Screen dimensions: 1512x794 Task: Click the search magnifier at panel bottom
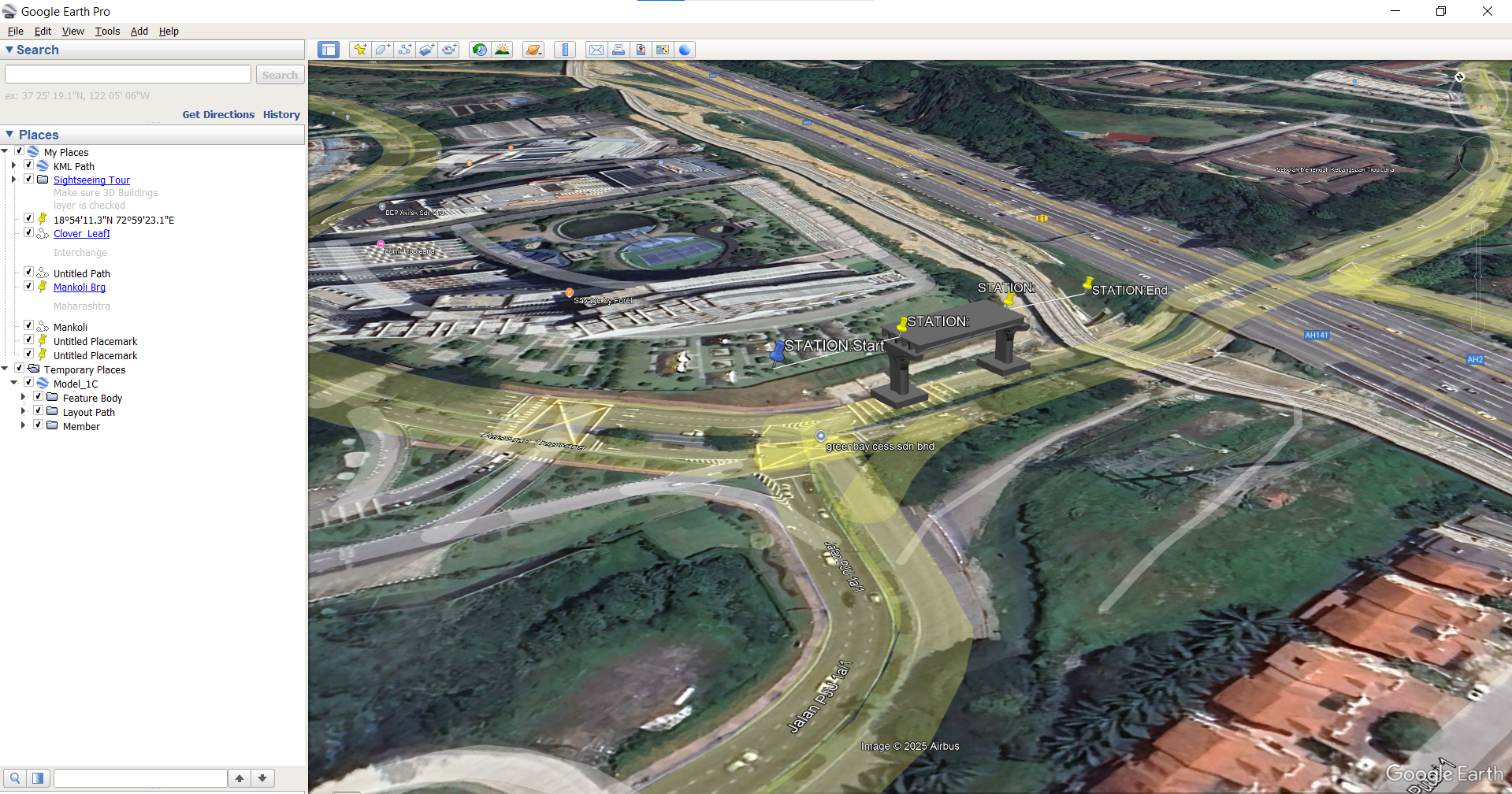pos(15,778)
